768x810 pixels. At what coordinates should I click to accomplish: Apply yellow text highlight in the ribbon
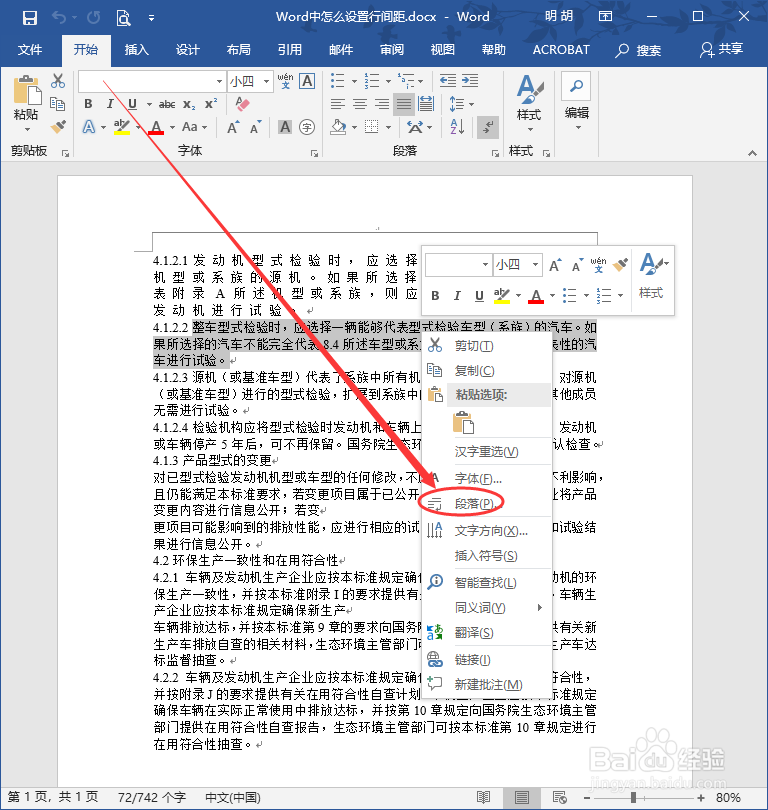(122, 127)
